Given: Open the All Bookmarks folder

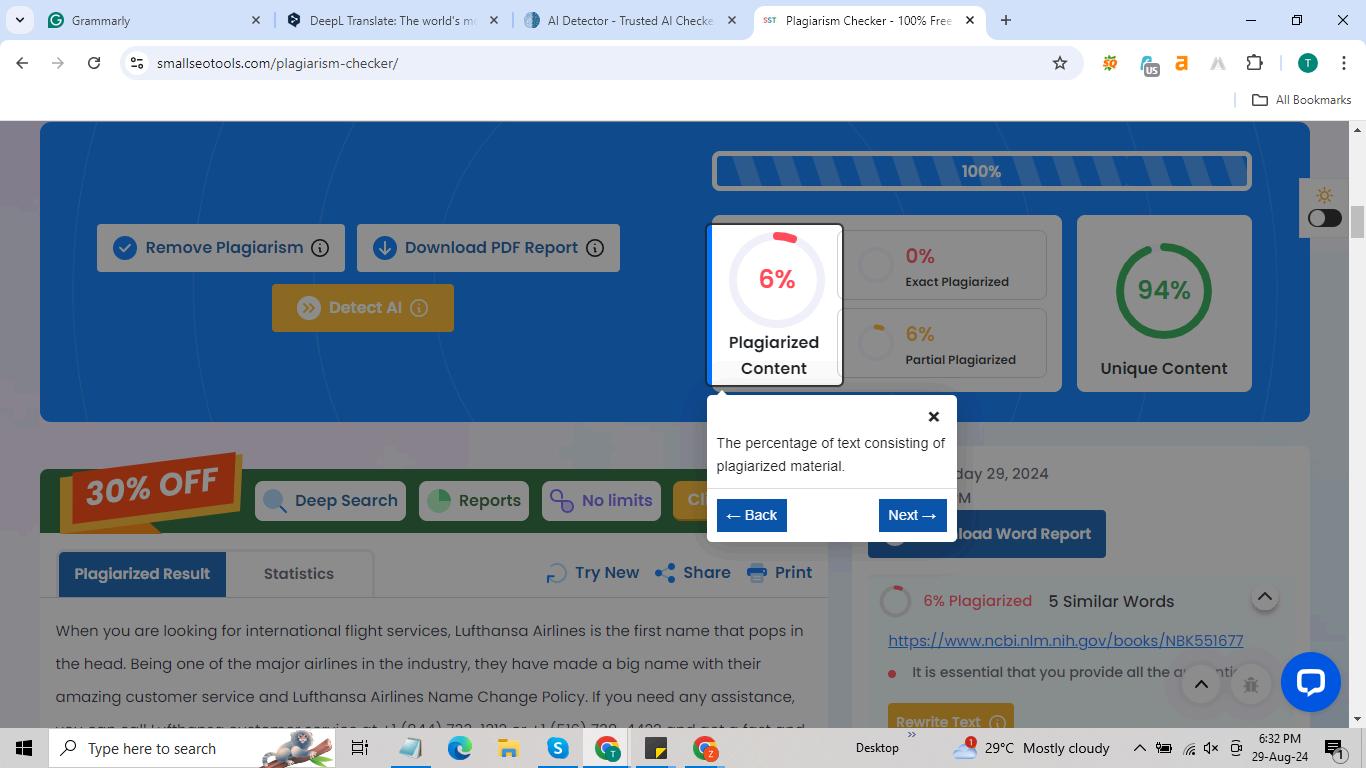Looking at the screenshot, I should tap(1301, 100).
